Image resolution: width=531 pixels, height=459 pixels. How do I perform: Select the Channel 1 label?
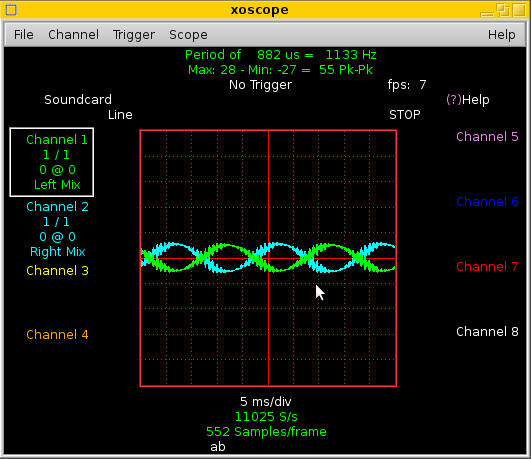57,140
